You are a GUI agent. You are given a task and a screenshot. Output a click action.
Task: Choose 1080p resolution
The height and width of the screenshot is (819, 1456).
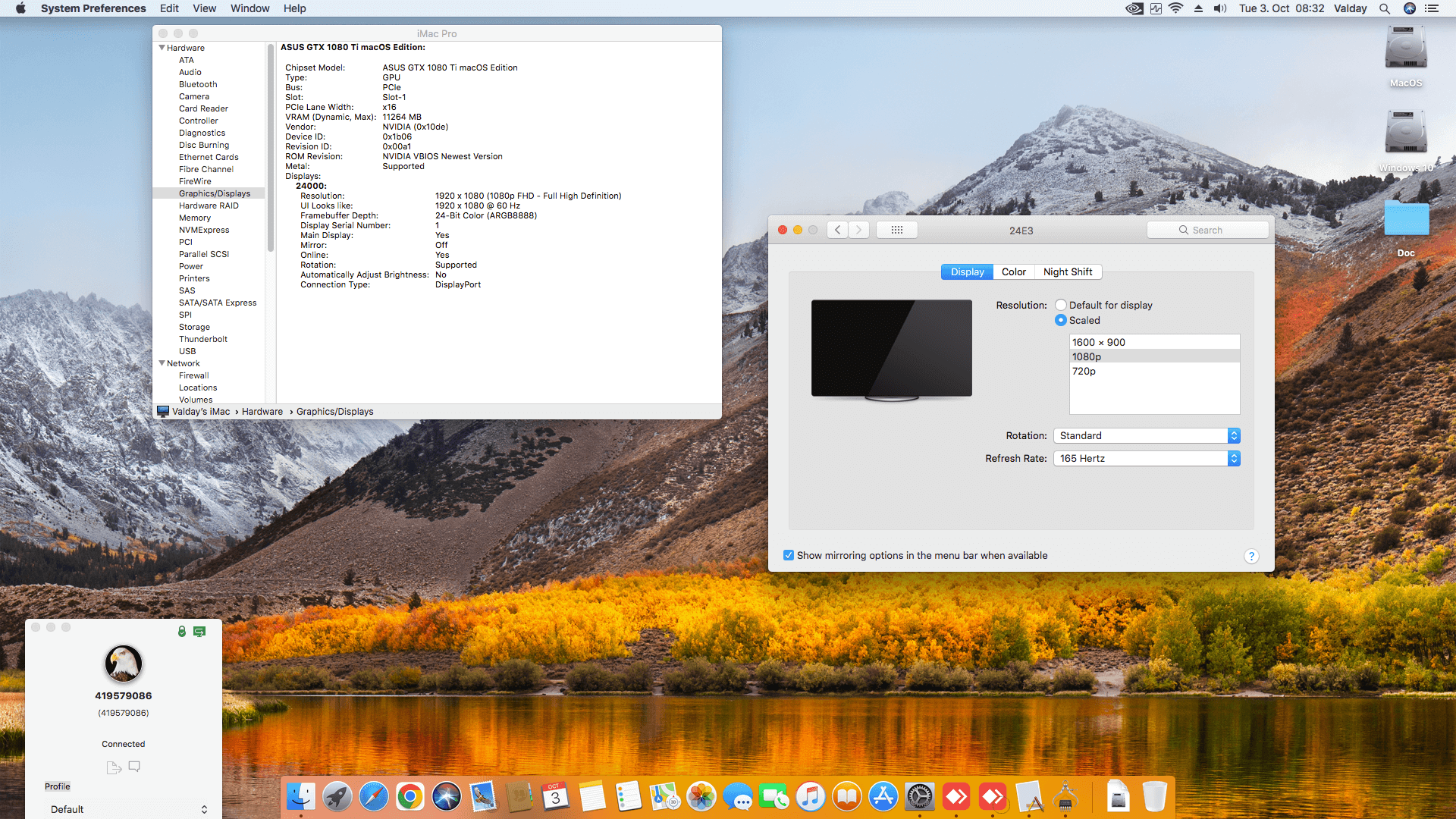(1154, 356)
